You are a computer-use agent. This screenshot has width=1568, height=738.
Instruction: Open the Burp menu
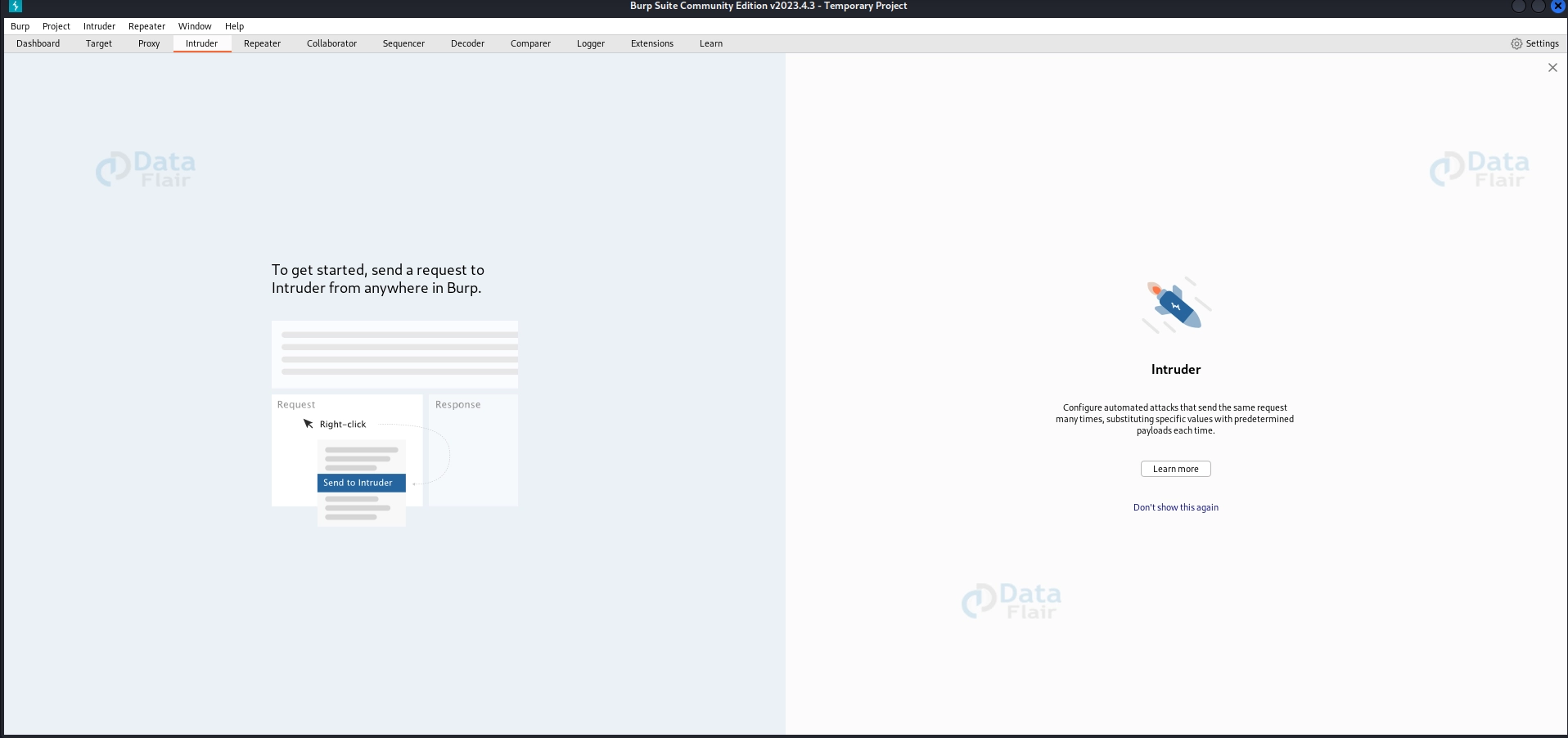(20, 26)
